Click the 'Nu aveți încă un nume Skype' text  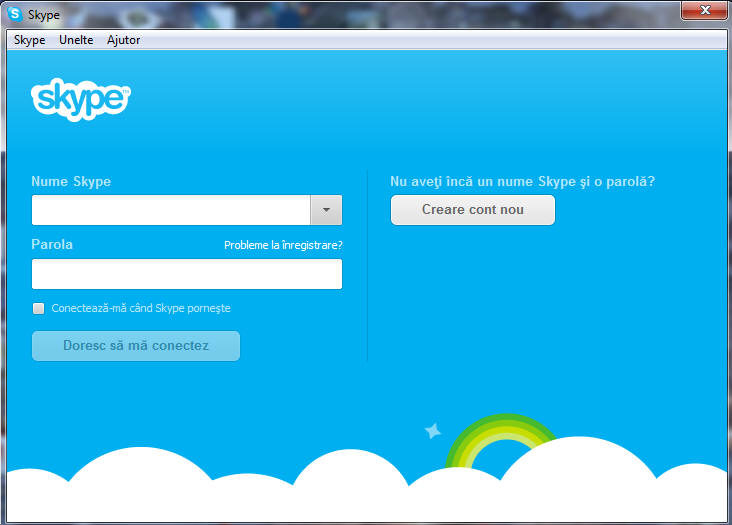click(x=522, y=181)
